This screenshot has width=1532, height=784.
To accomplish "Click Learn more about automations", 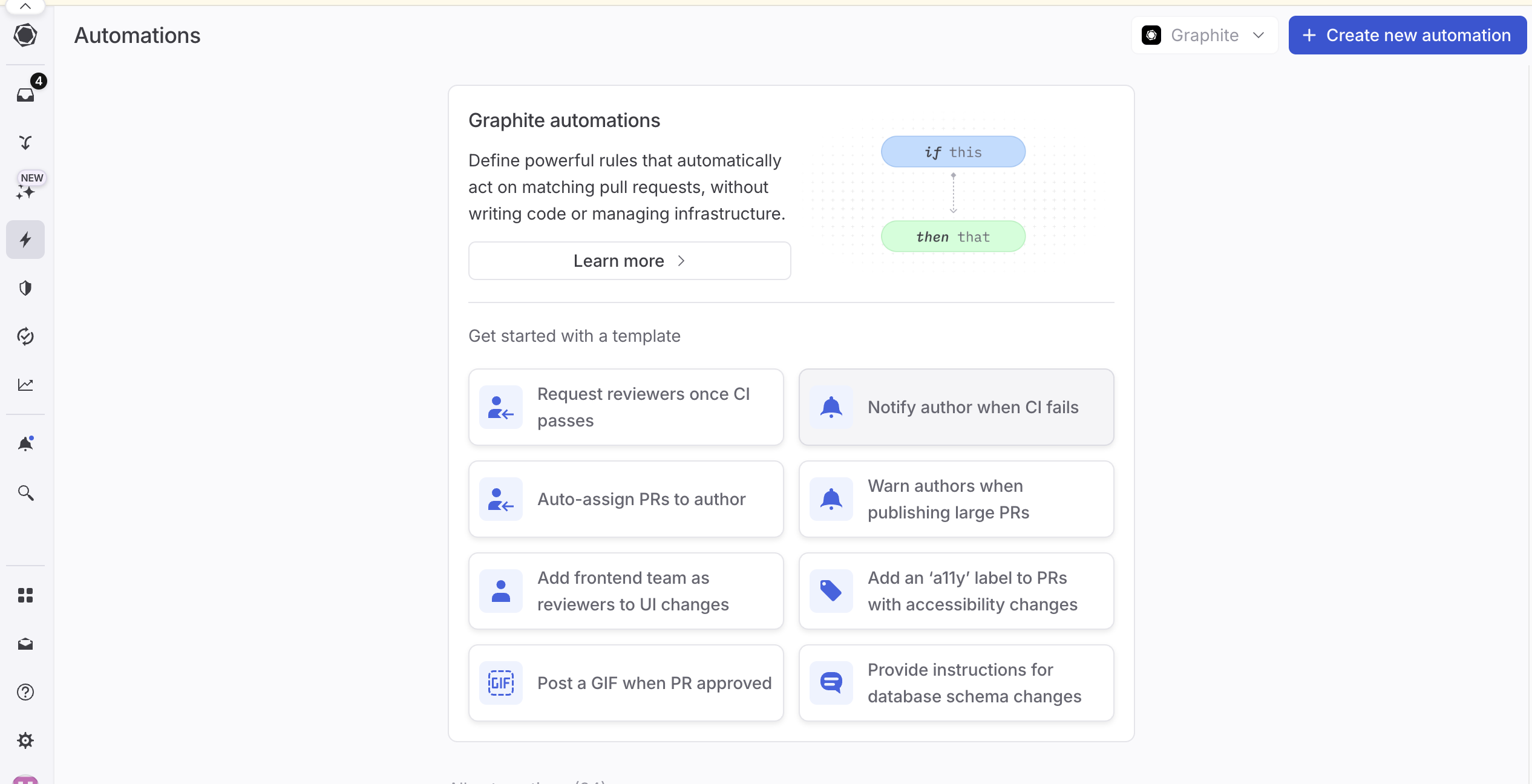I will tap(629, 260).
